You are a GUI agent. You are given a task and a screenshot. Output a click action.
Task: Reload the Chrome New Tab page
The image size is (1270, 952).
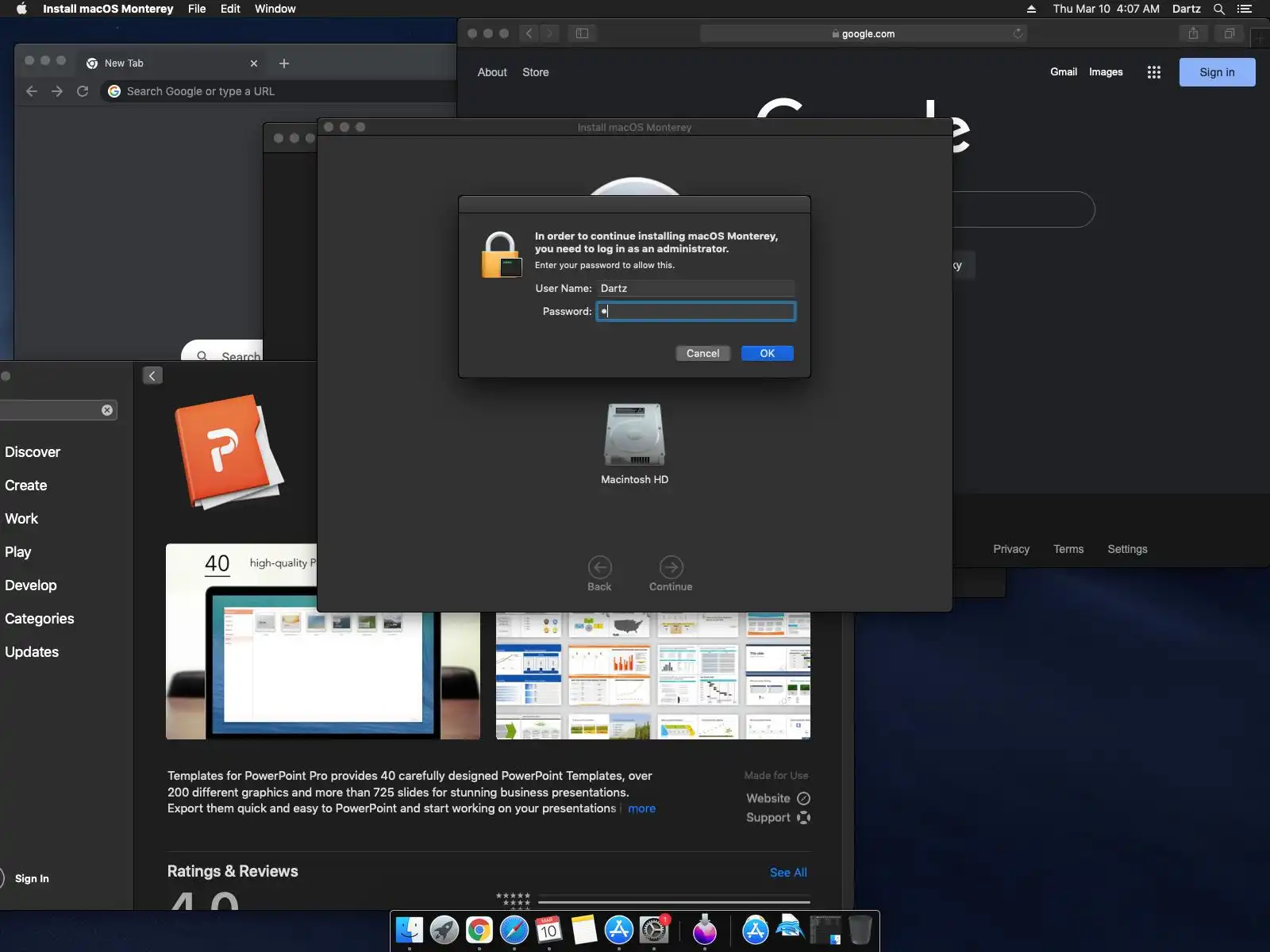click(x=83, y=91)
